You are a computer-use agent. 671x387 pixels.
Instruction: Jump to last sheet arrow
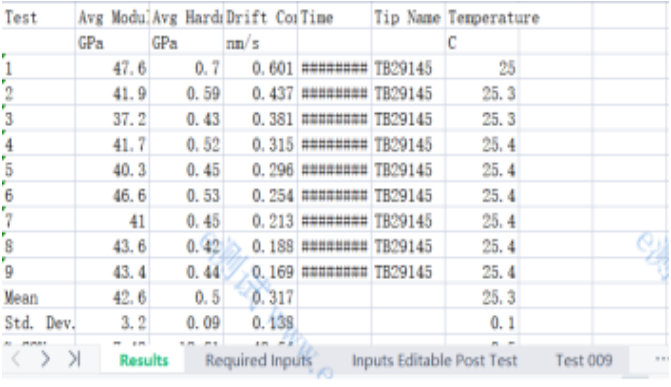tap(74, 359)
